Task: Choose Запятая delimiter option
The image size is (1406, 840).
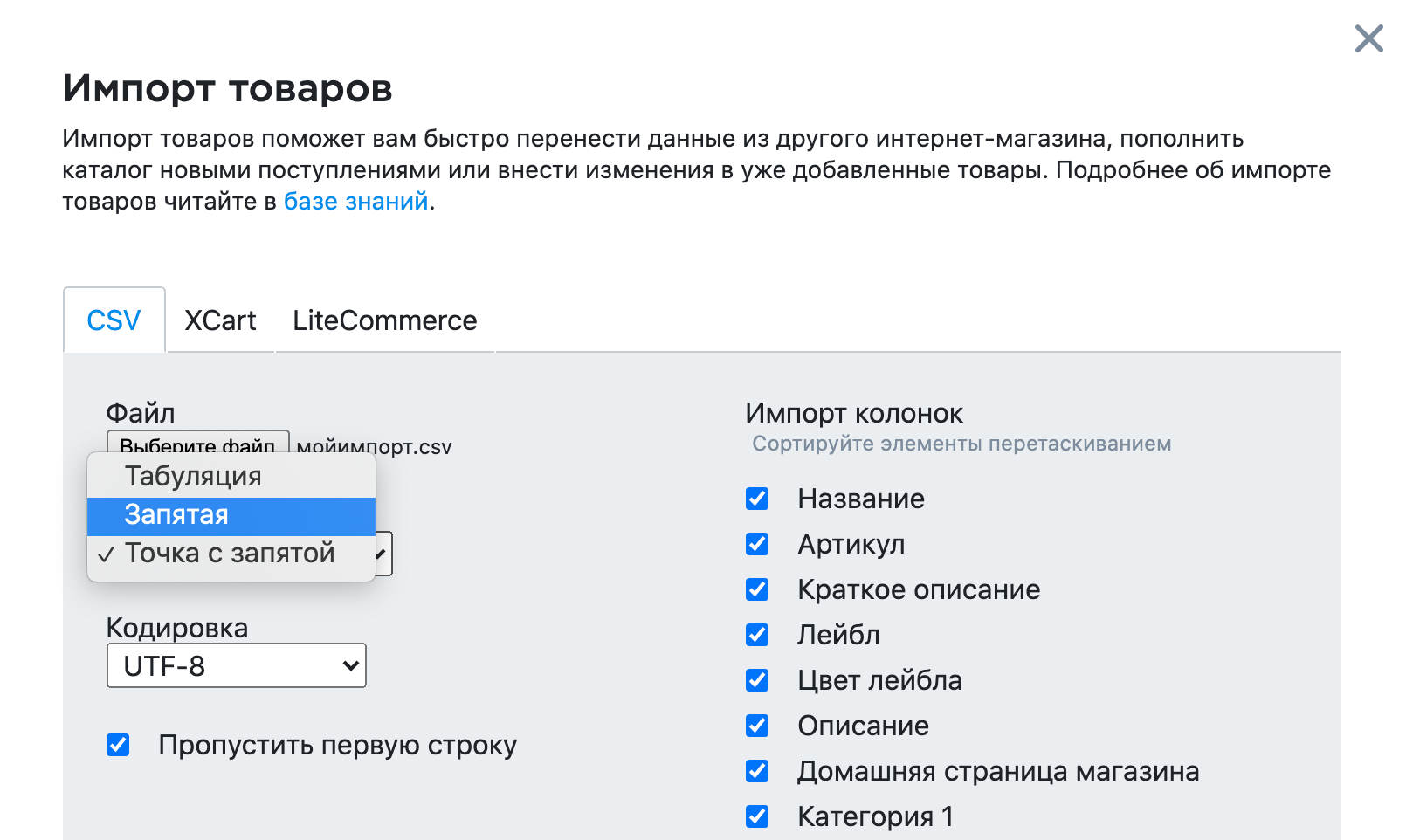Action: pyautogui.click(x=231, y=515)
